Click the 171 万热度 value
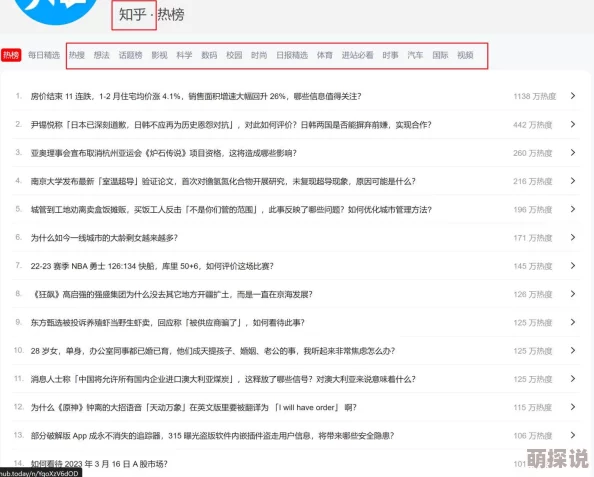 coord(533,238)
